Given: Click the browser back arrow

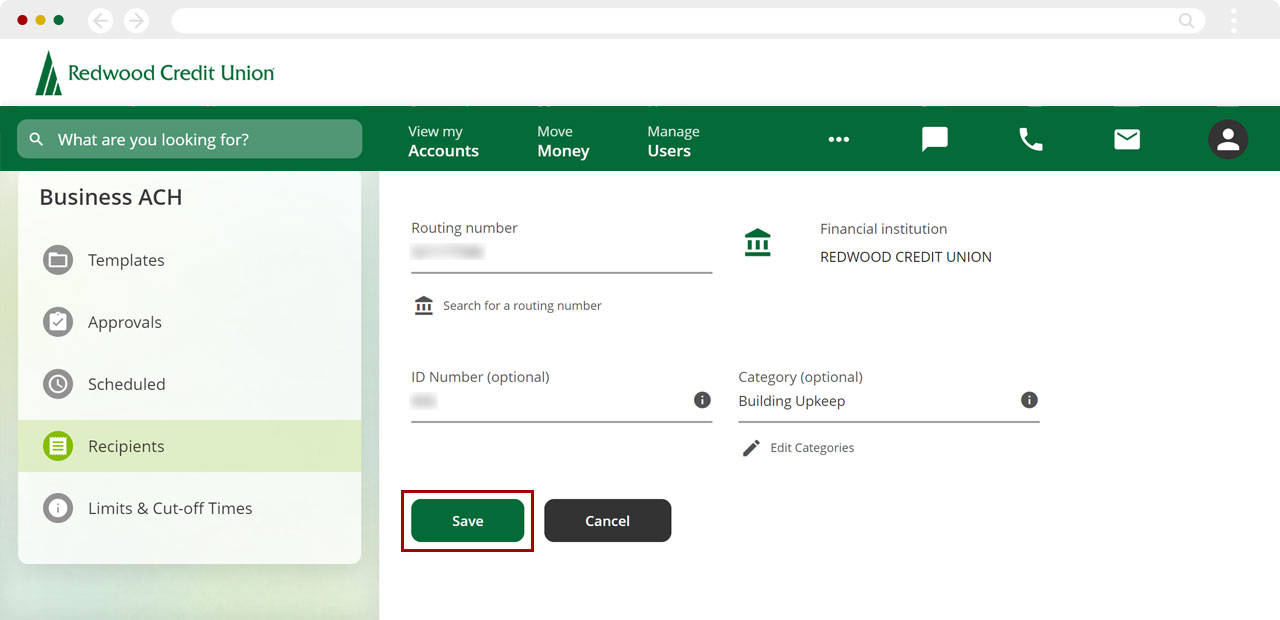Looking at the screenshot, I should pyautogui.click(x=100, y=20).
